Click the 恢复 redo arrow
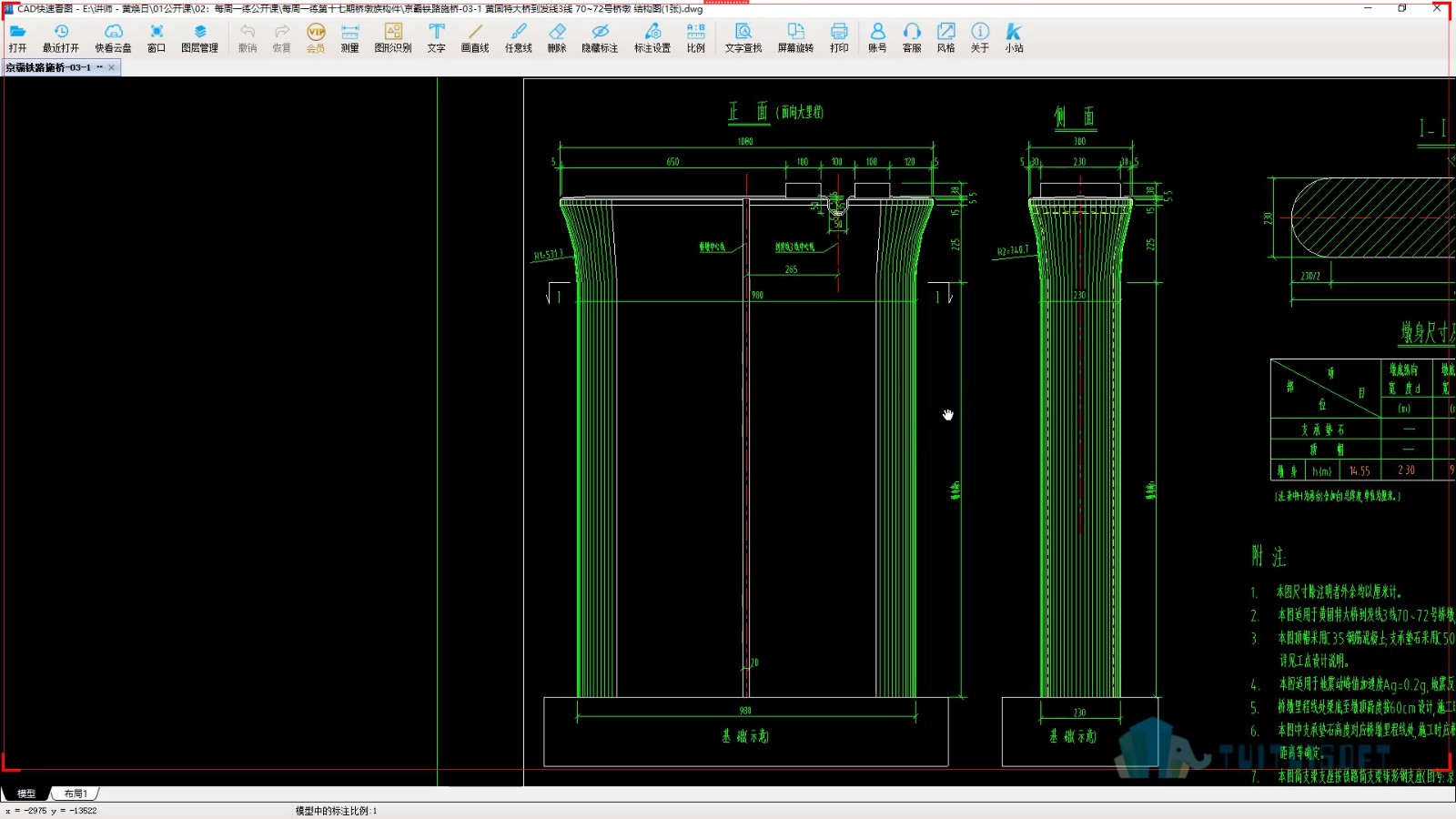The image size is (1456, 819). (x=282, y=37)
